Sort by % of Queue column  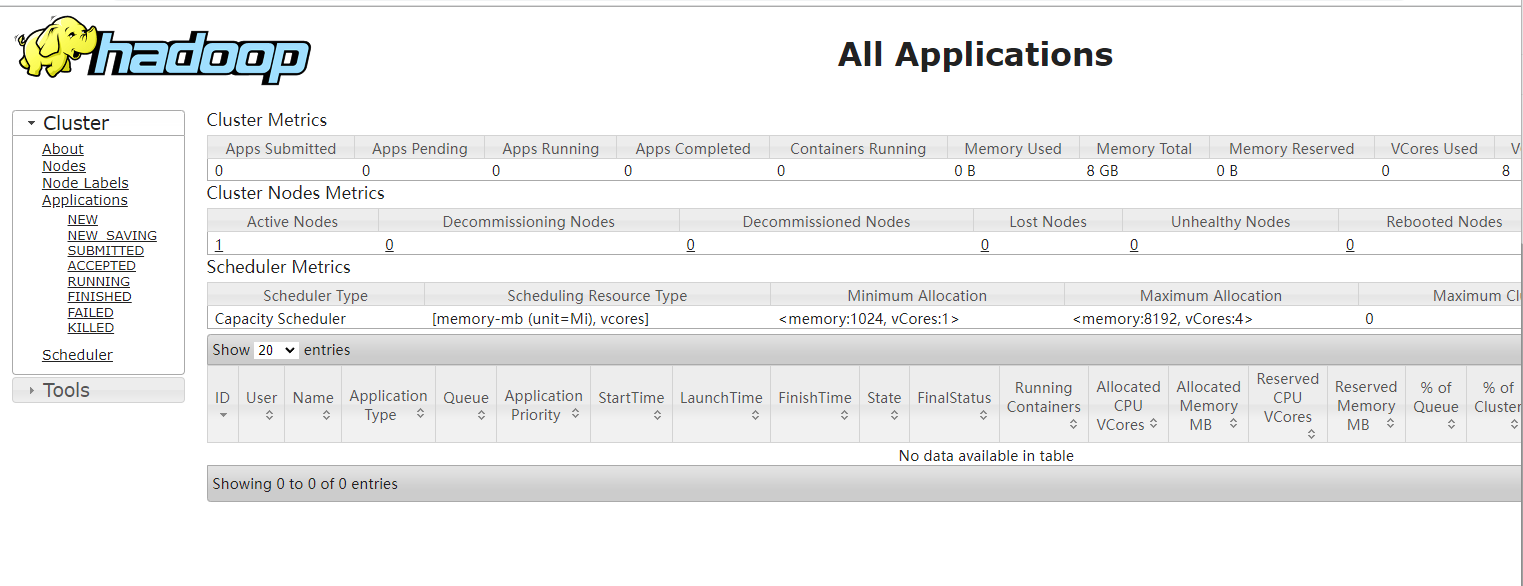1436,404
